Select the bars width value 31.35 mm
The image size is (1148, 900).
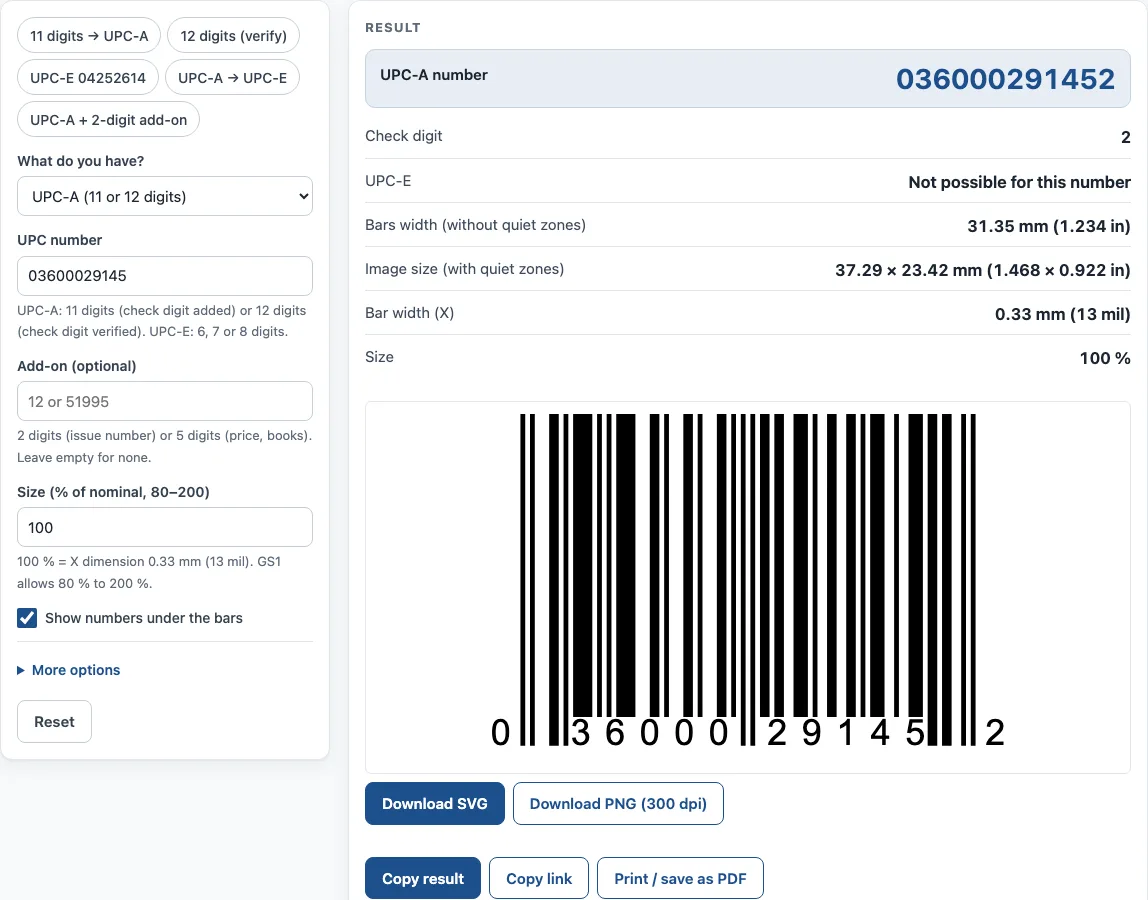tap(1048, 226)
